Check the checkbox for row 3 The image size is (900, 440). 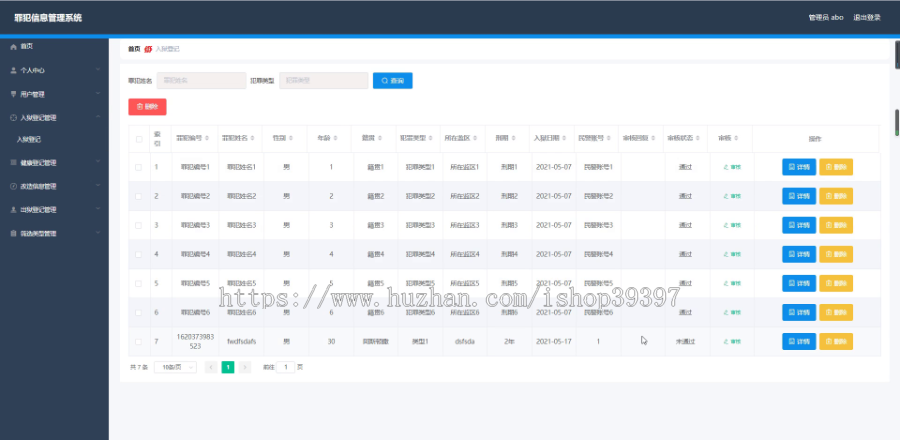coord(138,225)
